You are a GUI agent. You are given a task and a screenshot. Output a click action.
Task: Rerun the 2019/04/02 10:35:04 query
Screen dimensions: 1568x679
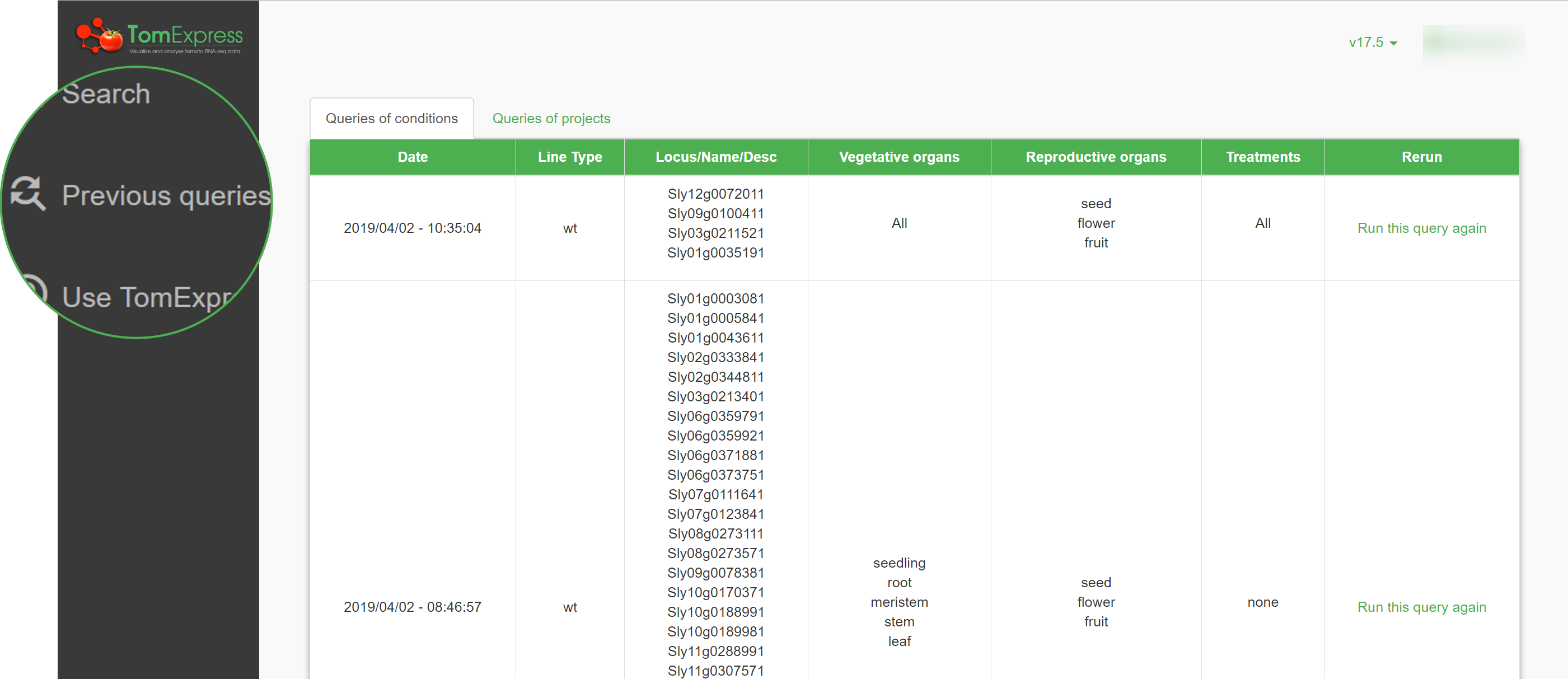(1422, 228)
